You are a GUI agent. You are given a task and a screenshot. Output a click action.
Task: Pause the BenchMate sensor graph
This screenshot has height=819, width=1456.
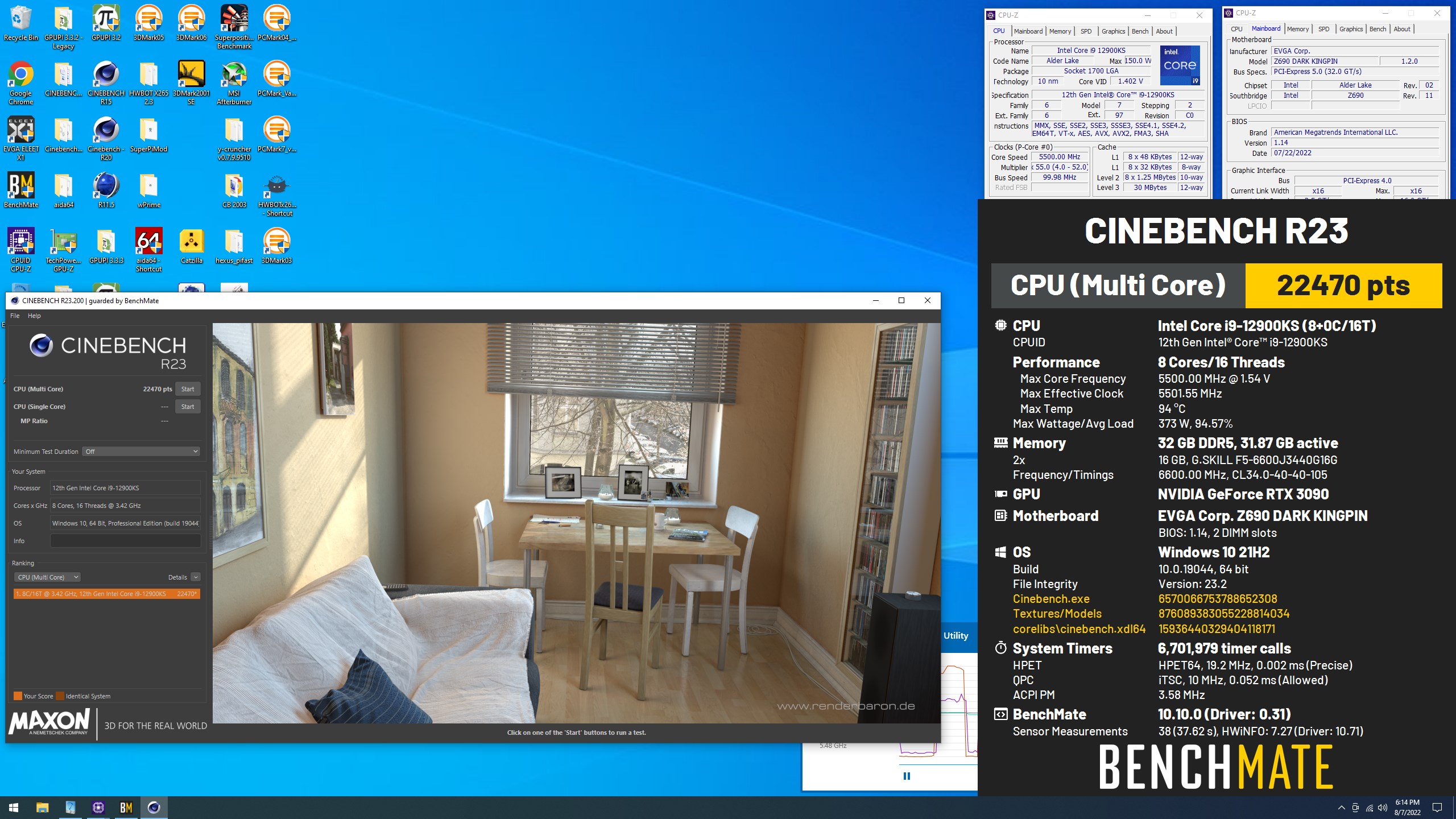click(x=907, y=776)
